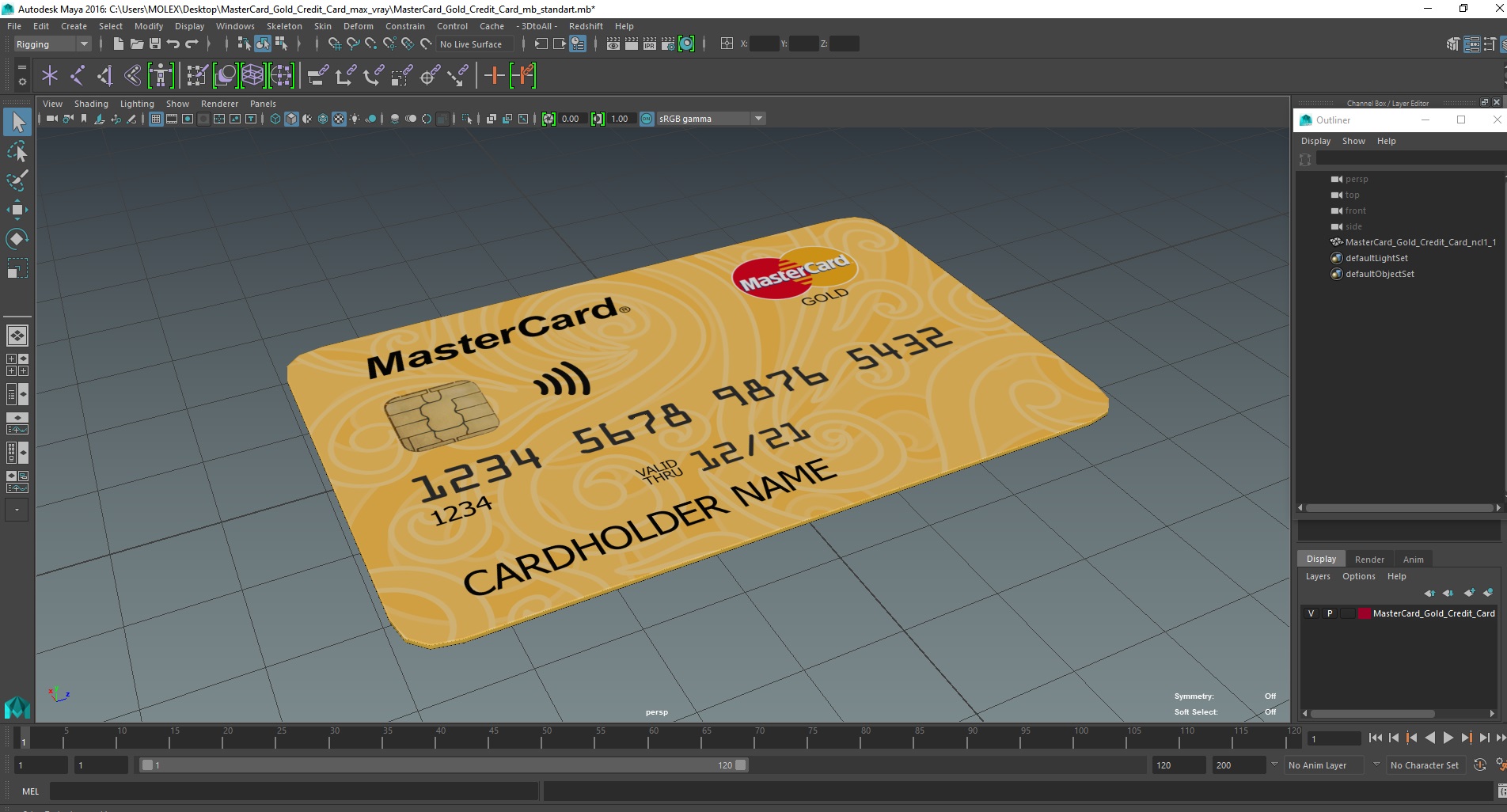1507x812 pixels.
Task: Open the File menu
Action: tap(14, 26)
